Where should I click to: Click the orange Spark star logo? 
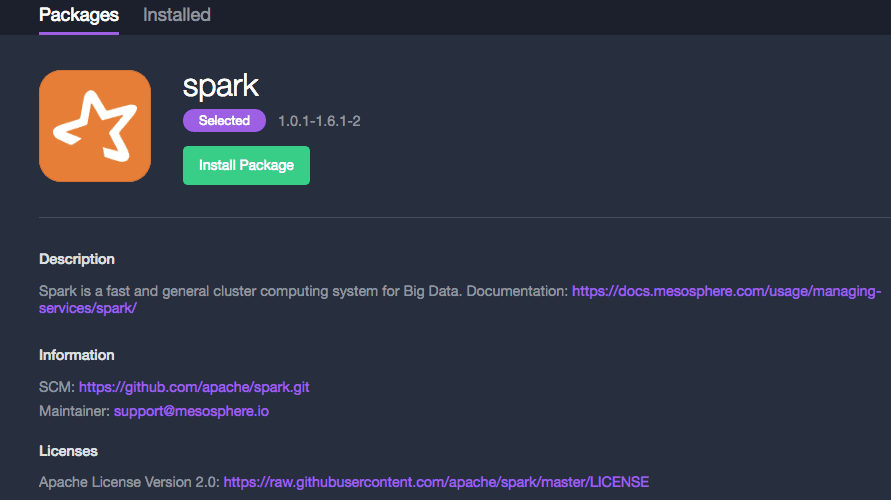click(95, 126)
